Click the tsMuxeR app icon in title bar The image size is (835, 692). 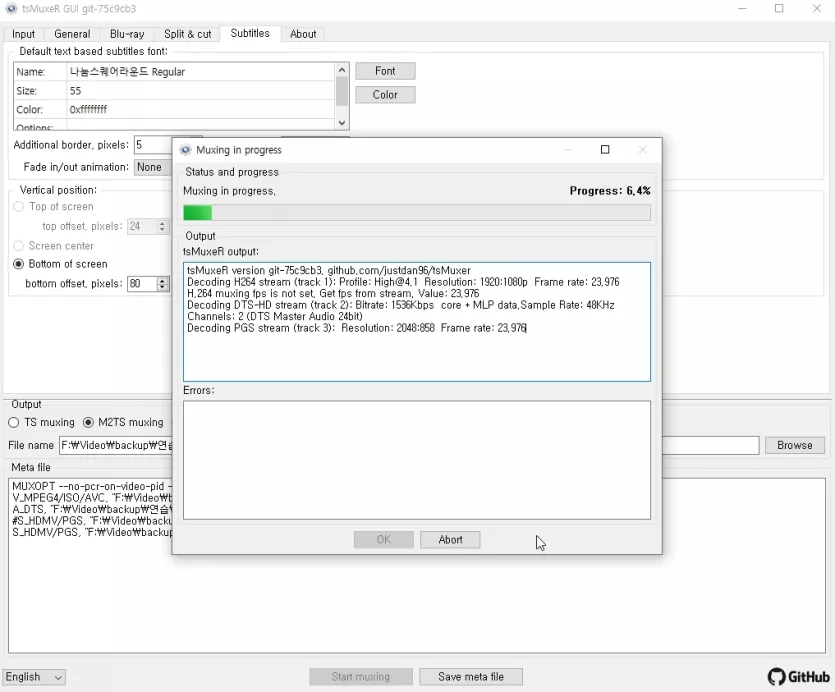point(11,9)
